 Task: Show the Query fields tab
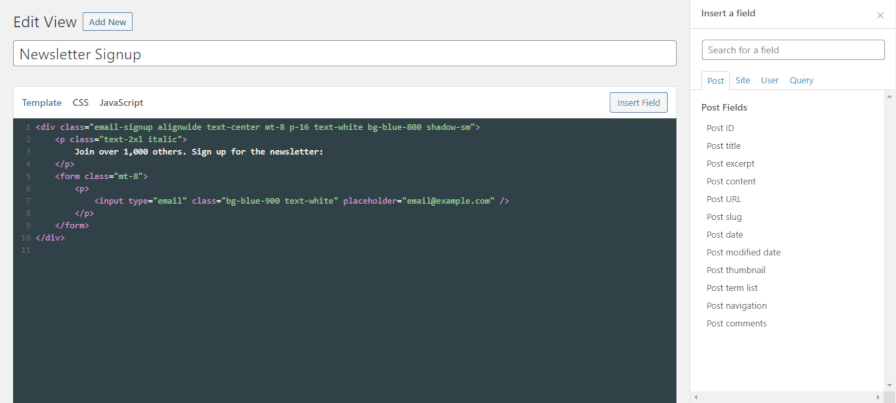pyautogui.click(x=801, y=80)
